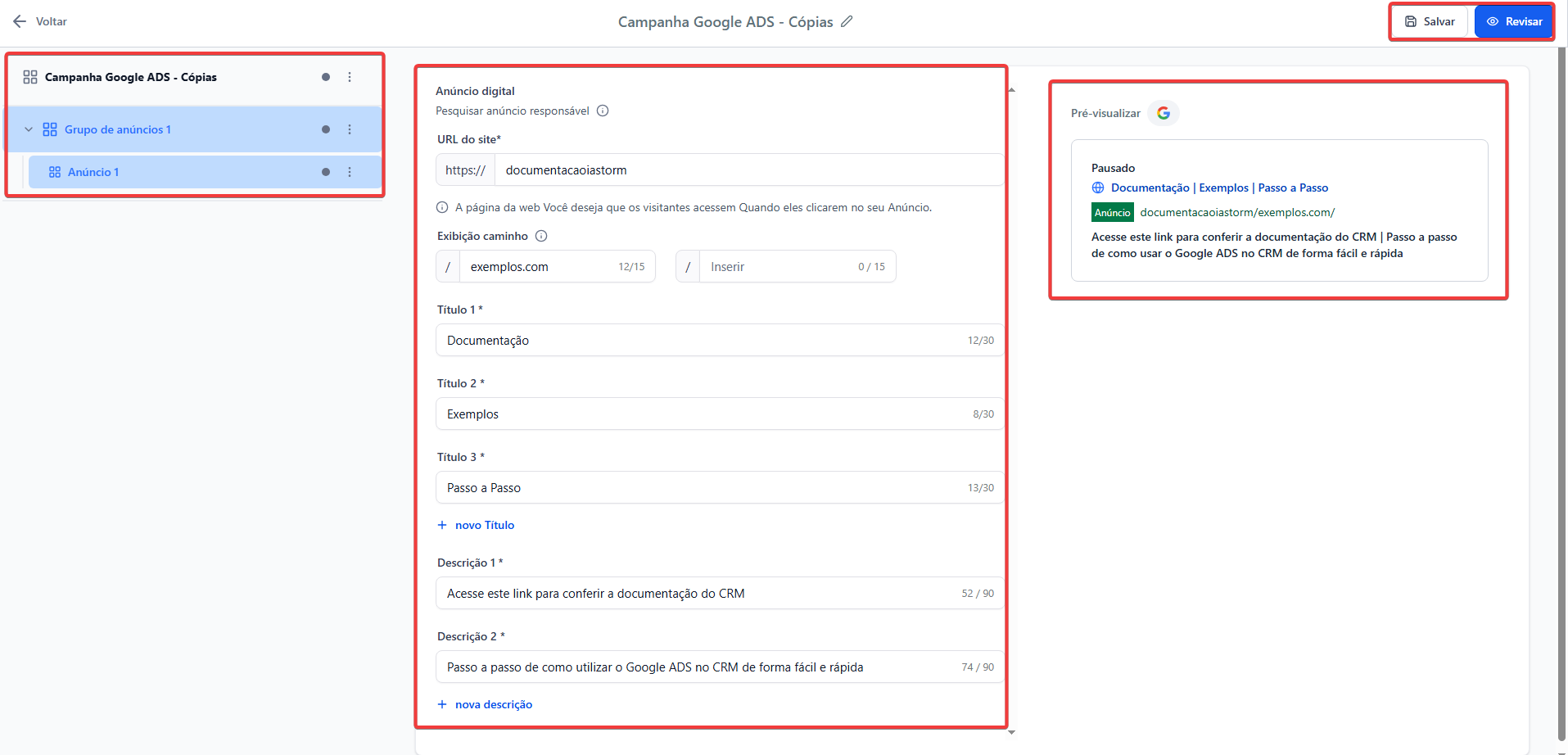
Task: Open three-dot menu for Grupo de anúncios 1
Action: [350, 129]
